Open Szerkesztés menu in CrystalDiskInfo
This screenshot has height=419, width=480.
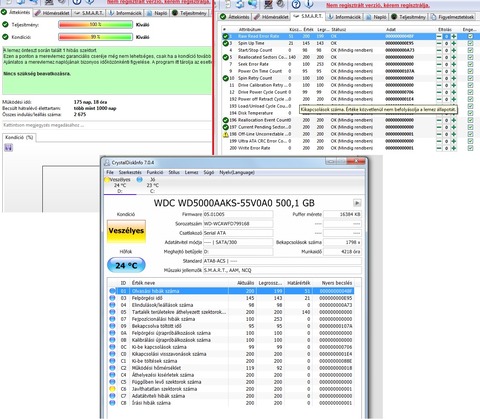(130, 172)
